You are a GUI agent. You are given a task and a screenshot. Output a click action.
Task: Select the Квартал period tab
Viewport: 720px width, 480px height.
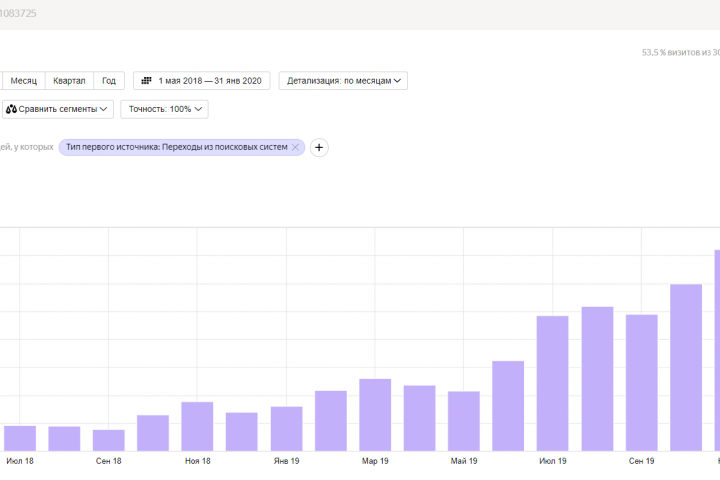(x=69, y=81)
